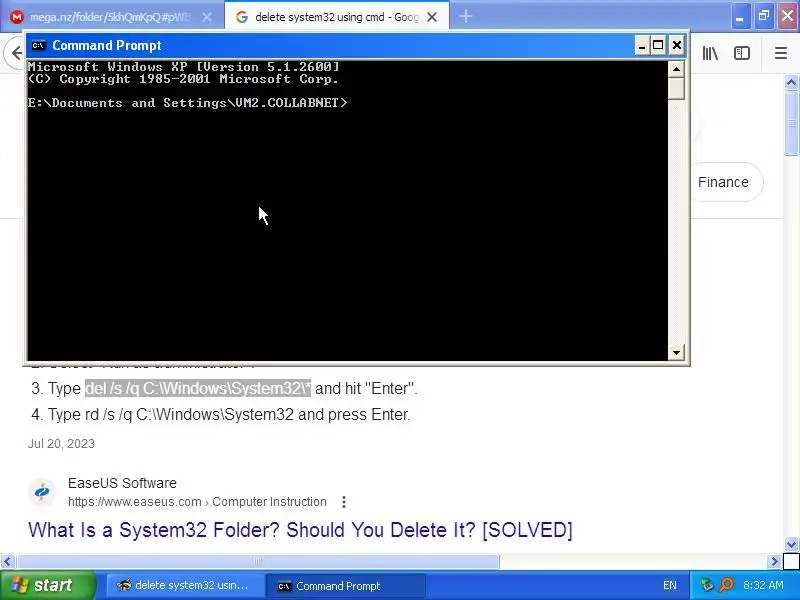Click the browser back arrow button

pyautogui.click(x=15, y=53)
